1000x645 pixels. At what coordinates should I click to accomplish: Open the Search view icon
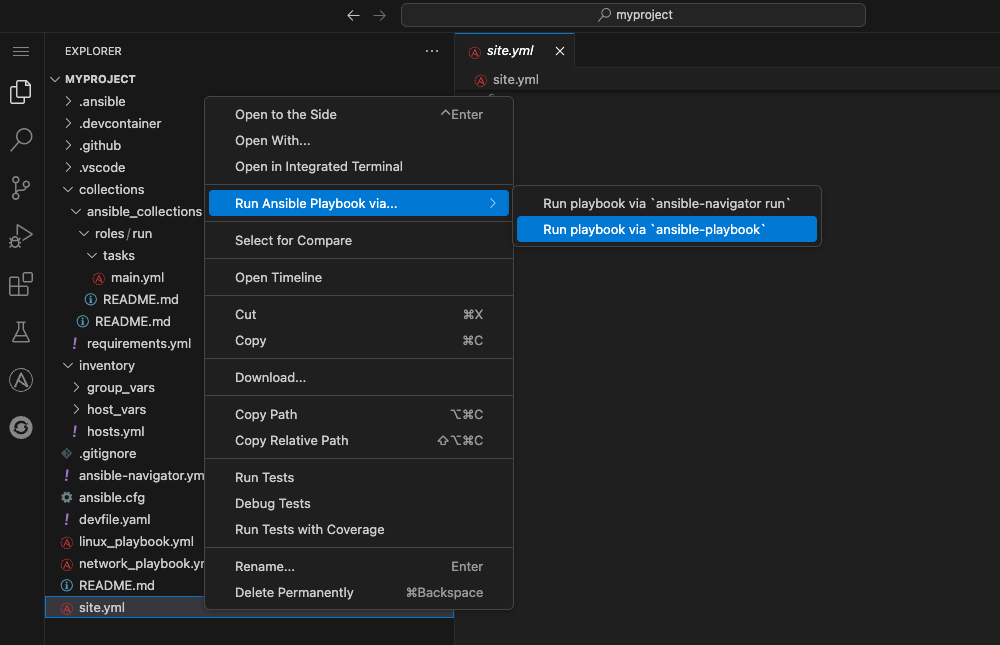tap(21, 139)
